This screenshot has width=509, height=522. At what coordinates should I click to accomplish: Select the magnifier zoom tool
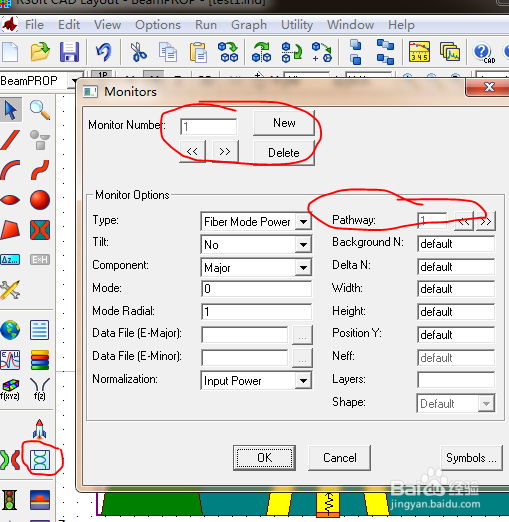[x=40, y=110]
